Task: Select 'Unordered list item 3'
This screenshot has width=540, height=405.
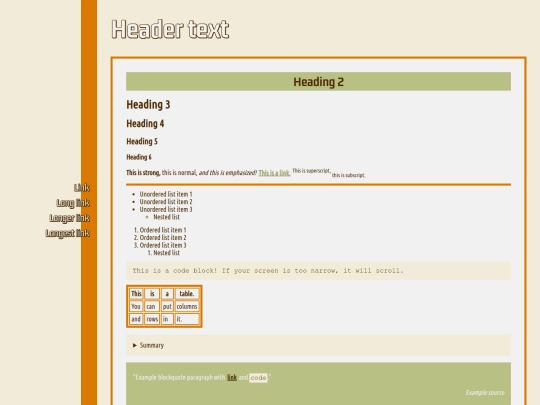Action: click(x=166, y=209)
